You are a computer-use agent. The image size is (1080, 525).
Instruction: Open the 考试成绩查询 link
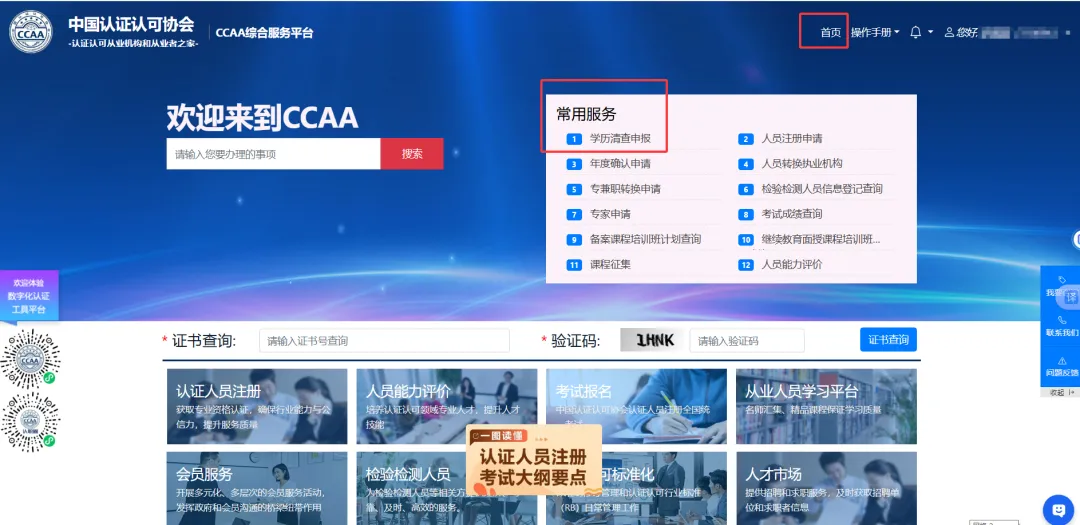pyautogui.click(x=791, y=214)
